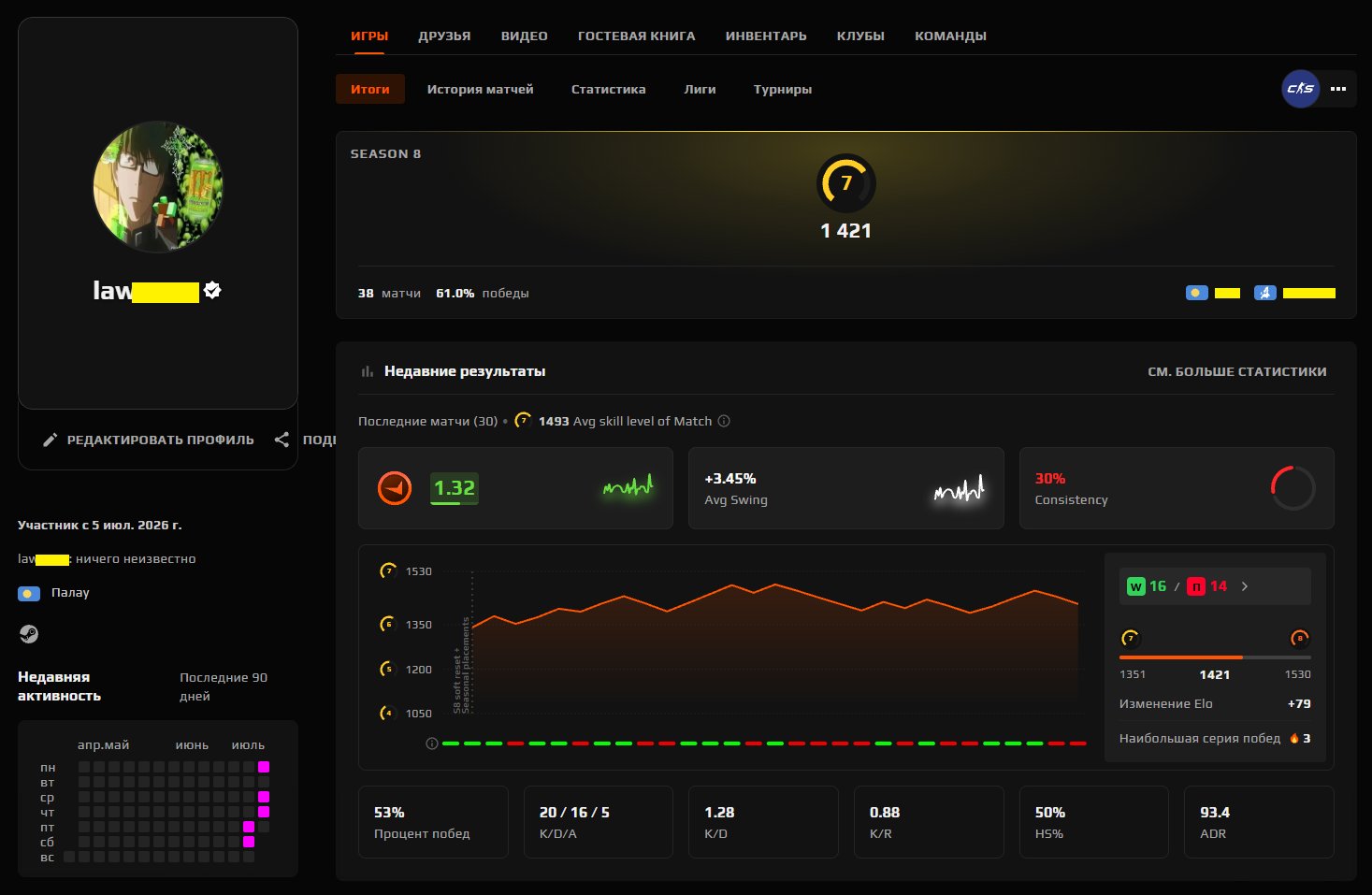Image resolution: width=1372 pixels, height=895 pixels.
Task: Click the CS2 game selector icon
Action: click(1301, 89)
